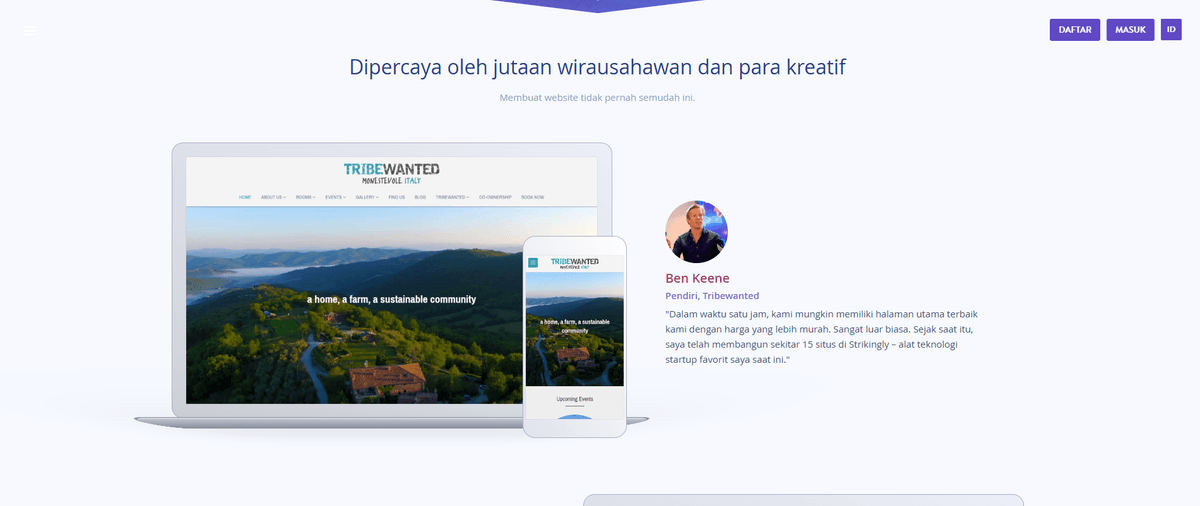Click Ben Keene's profile photo
Screen dimensions: 1200x506
click(x=696, y=232)
